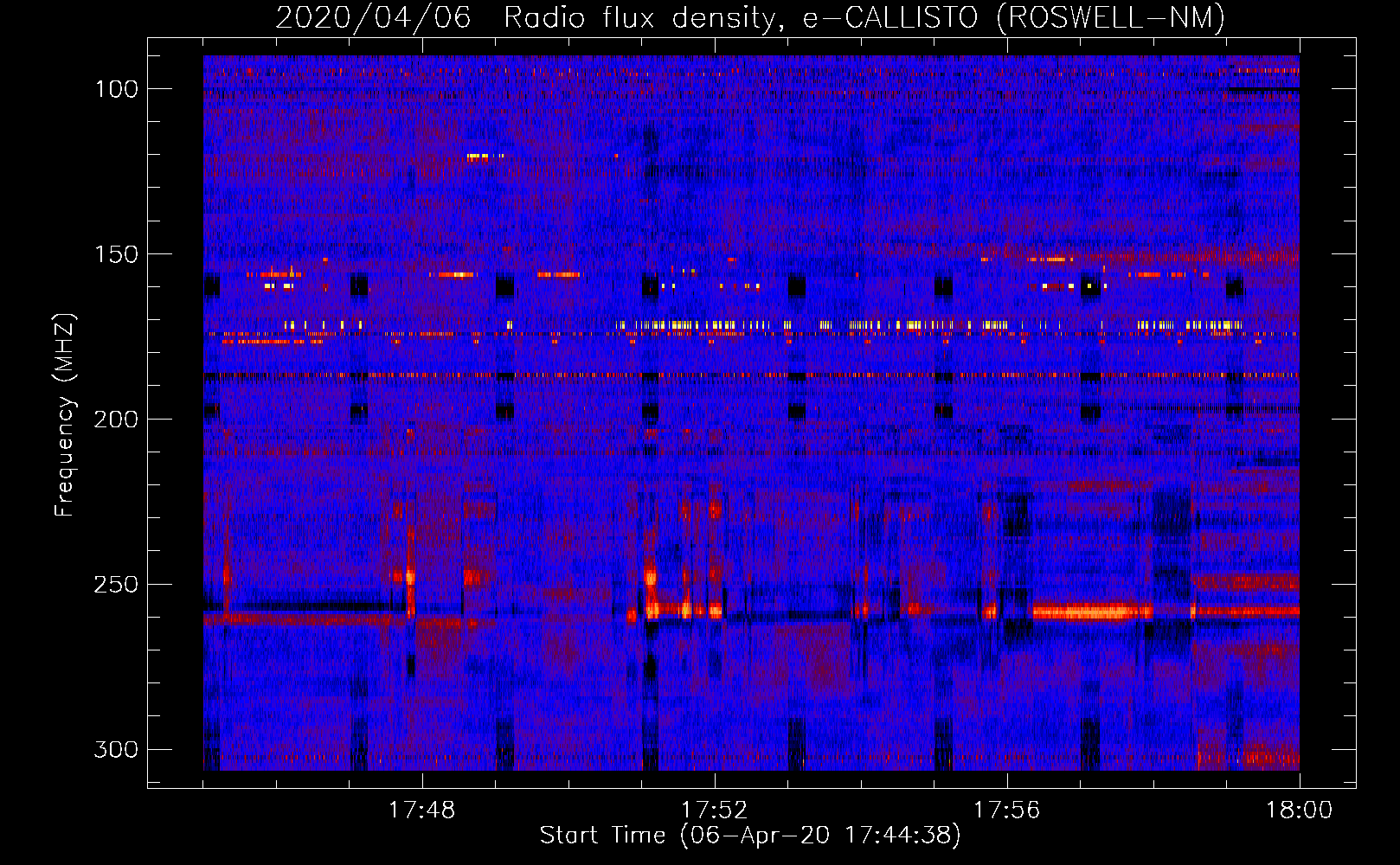Click the 300 frequency tick label
Image resolution: width=1400 pixels, height=865 pixels.
(116, 749)
